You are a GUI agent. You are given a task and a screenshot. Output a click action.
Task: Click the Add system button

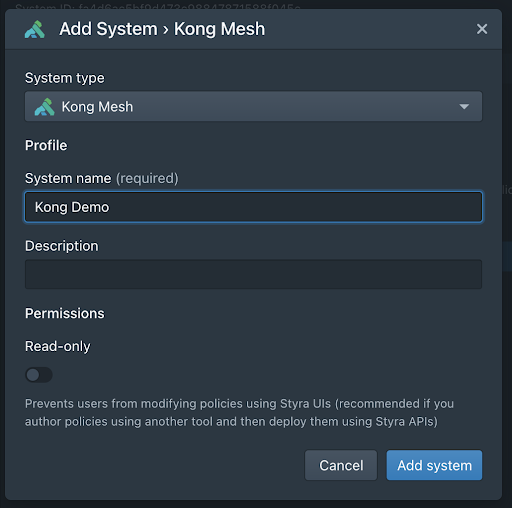pyautogui.click(x=434, y=465)
